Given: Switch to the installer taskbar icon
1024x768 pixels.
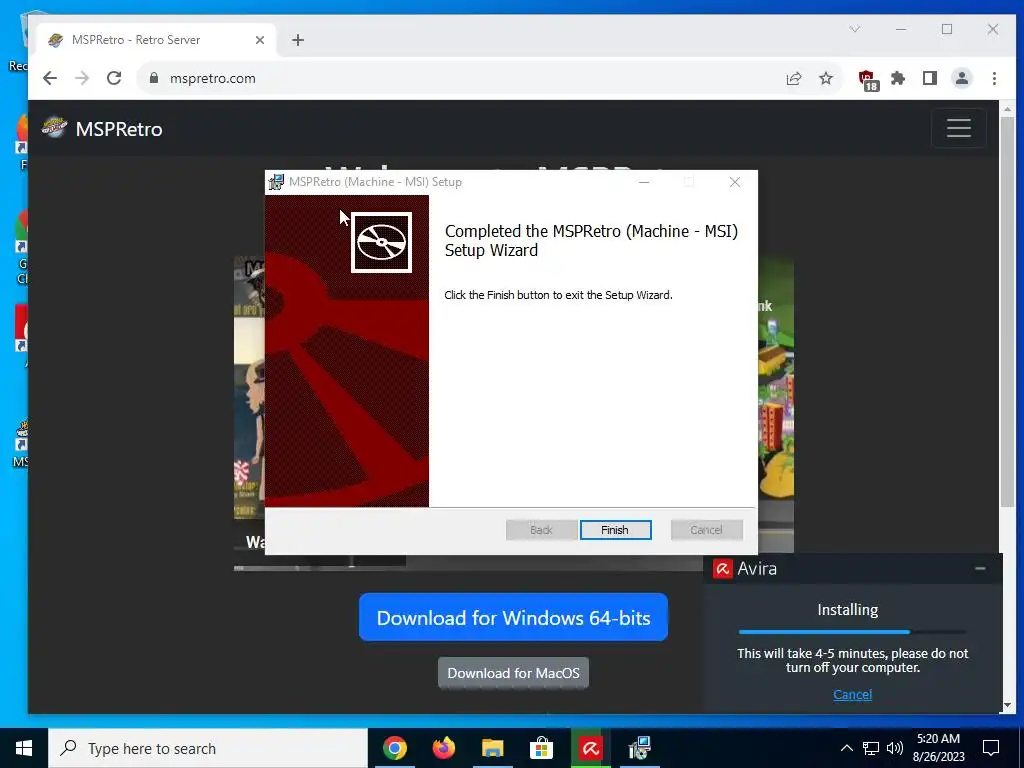Looking at the screenshot, I should [639, 748].
